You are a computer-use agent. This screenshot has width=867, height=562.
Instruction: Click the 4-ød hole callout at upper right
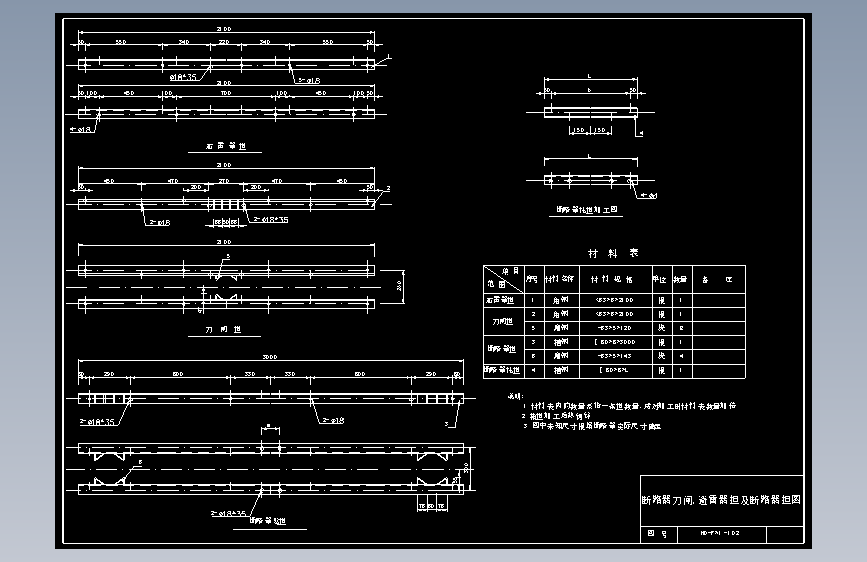pyautogui.click(x=649, y=195)
